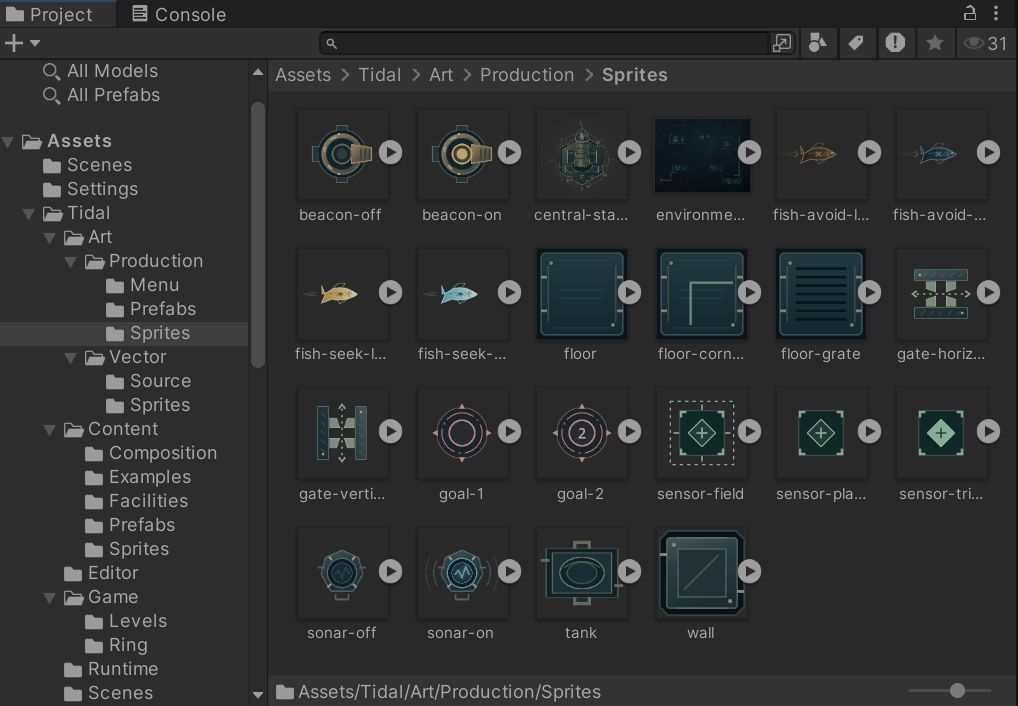Expand sub-assets of sonar-on sprite
The image size is (1018, 706).
[x=510, y=571]
